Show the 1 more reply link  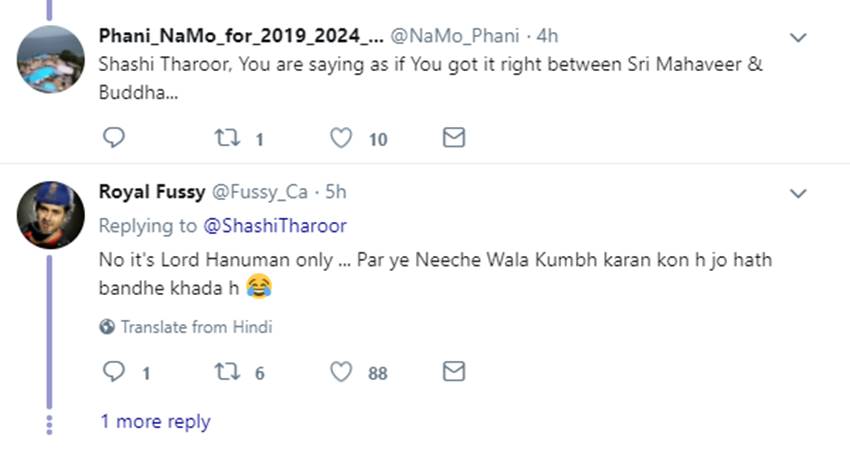pyautogui.click(x=155, y=421)
